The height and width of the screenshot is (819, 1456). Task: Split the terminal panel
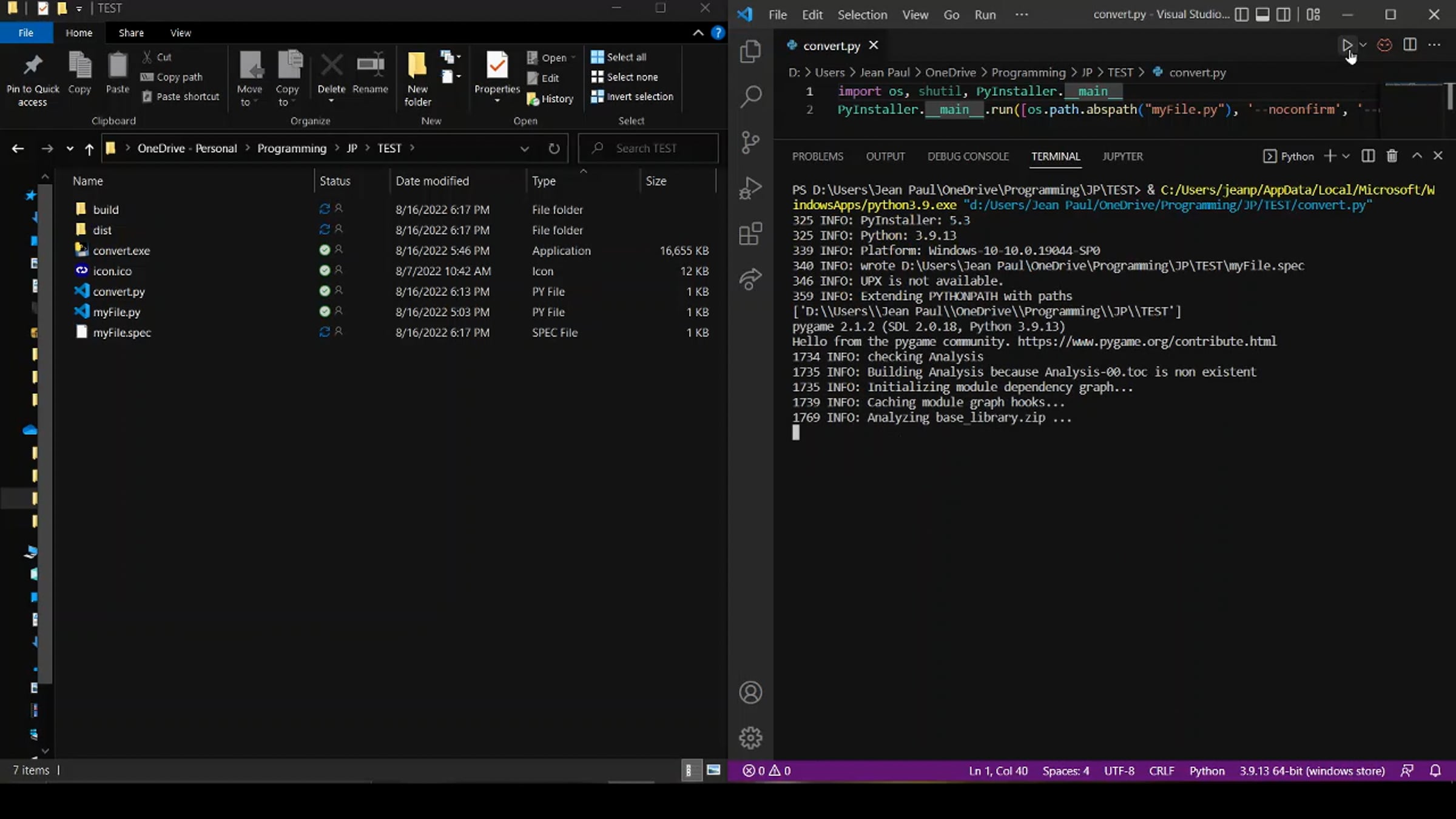click(1368, 156)
